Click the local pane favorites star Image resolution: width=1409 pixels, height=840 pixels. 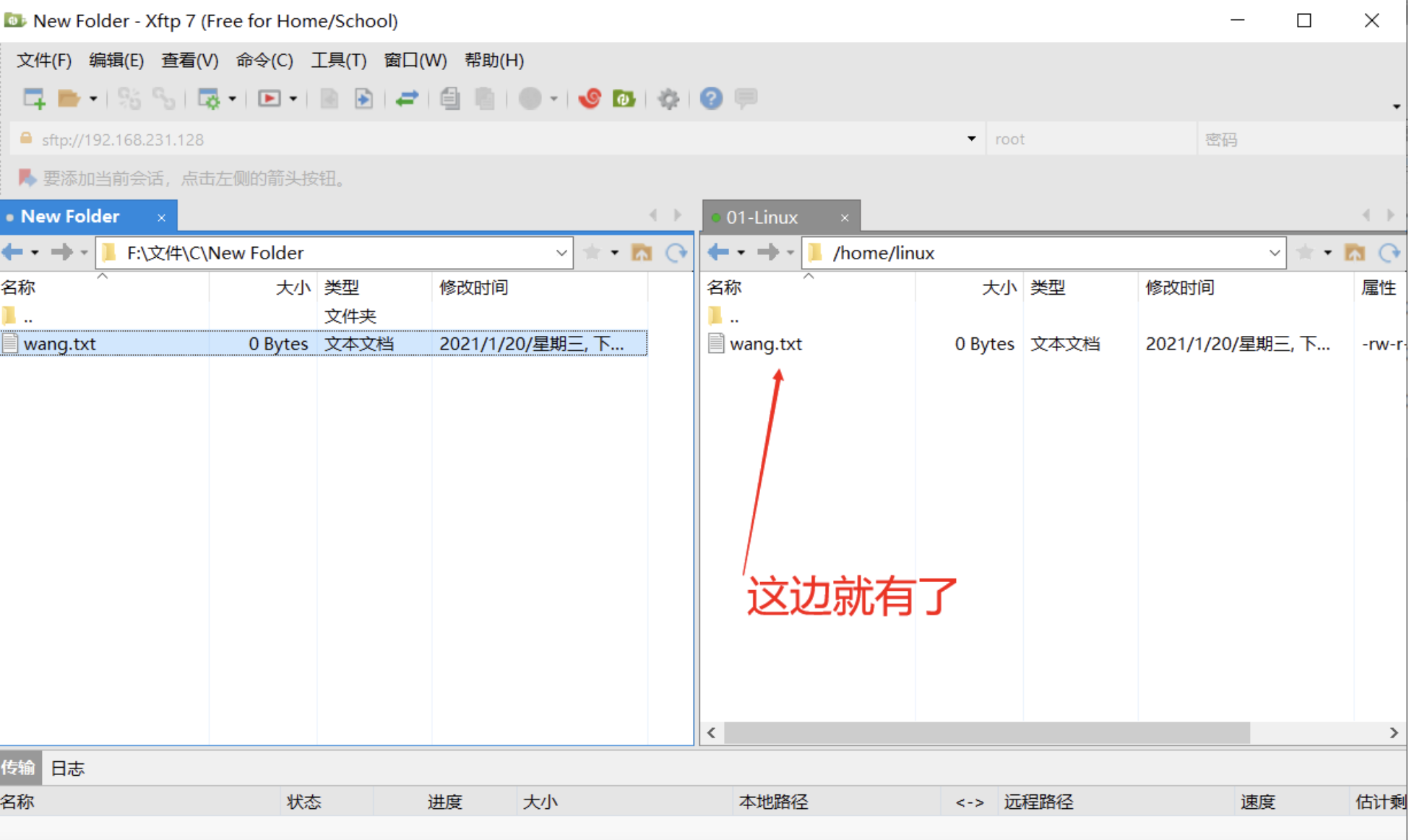point(592,252)
